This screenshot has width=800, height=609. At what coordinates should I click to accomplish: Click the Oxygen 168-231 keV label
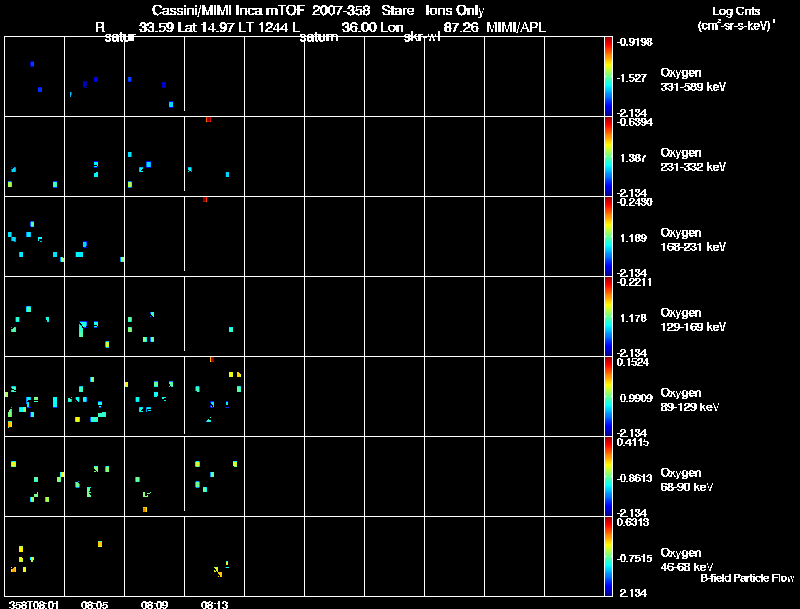tap(693, 240)
